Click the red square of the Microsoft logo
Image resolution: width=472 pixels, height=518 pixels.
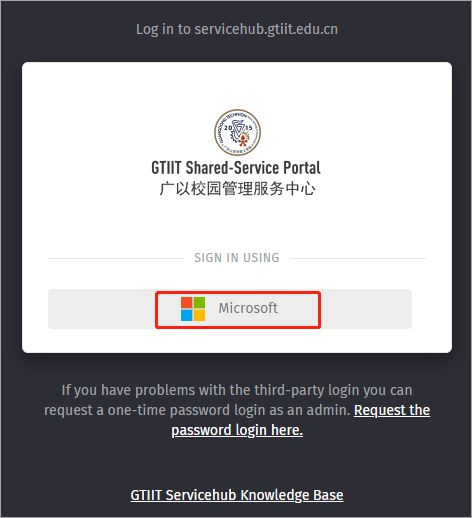187,303
